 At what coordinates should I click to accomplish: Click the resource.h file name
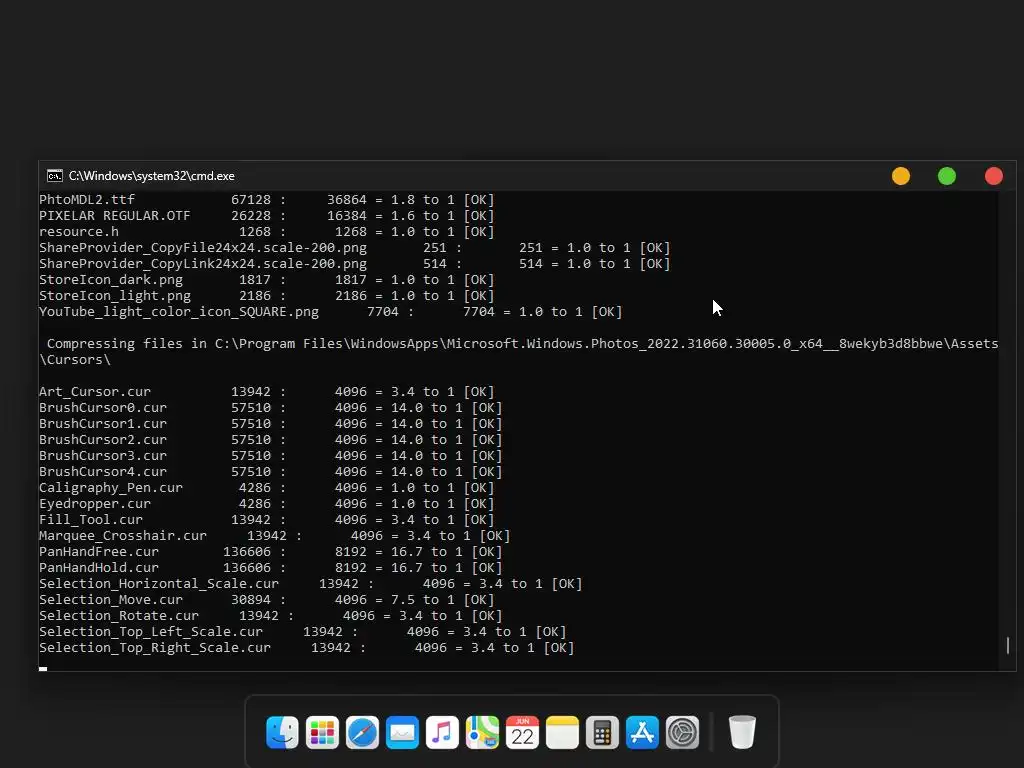tap(79, 232)
